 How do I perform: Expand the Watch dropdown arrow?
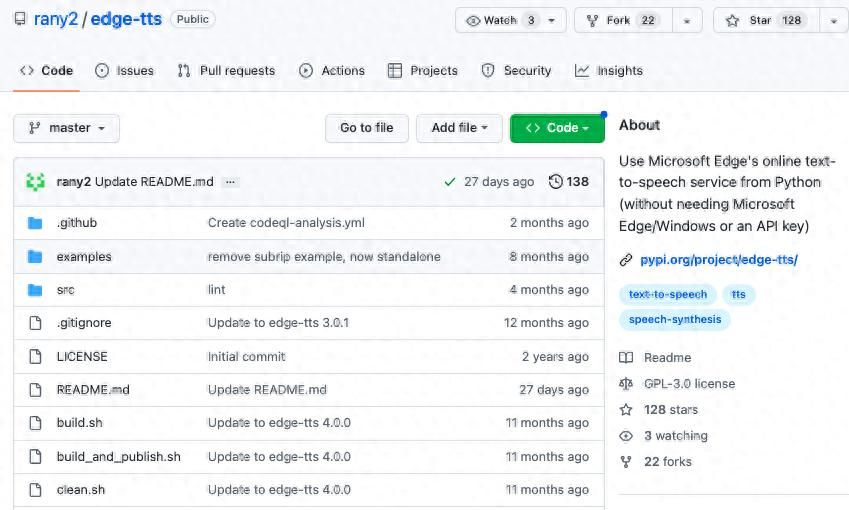tap(552, 21)
